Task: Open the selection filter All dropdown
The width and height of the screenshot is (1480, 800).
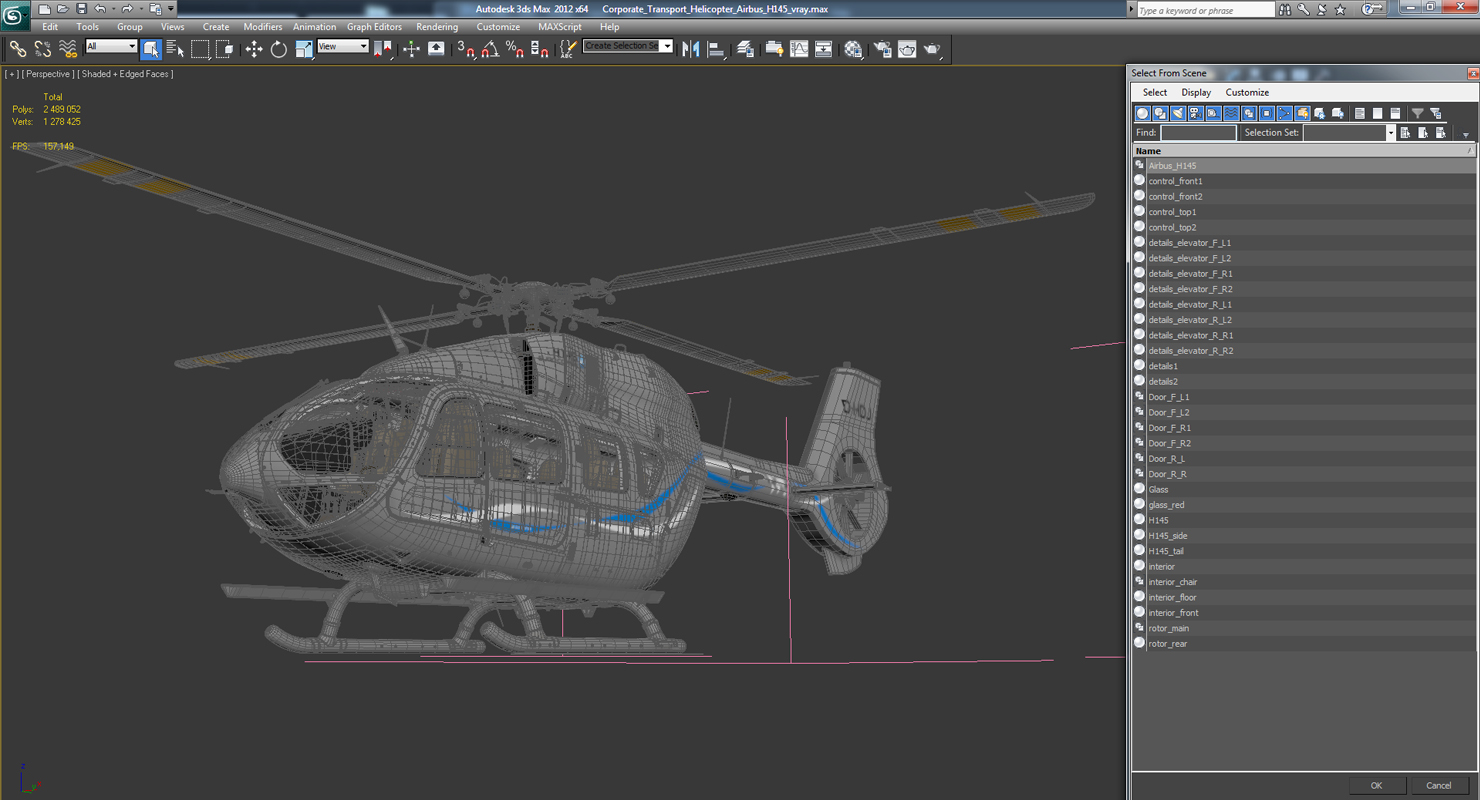Action: (111, 46)
